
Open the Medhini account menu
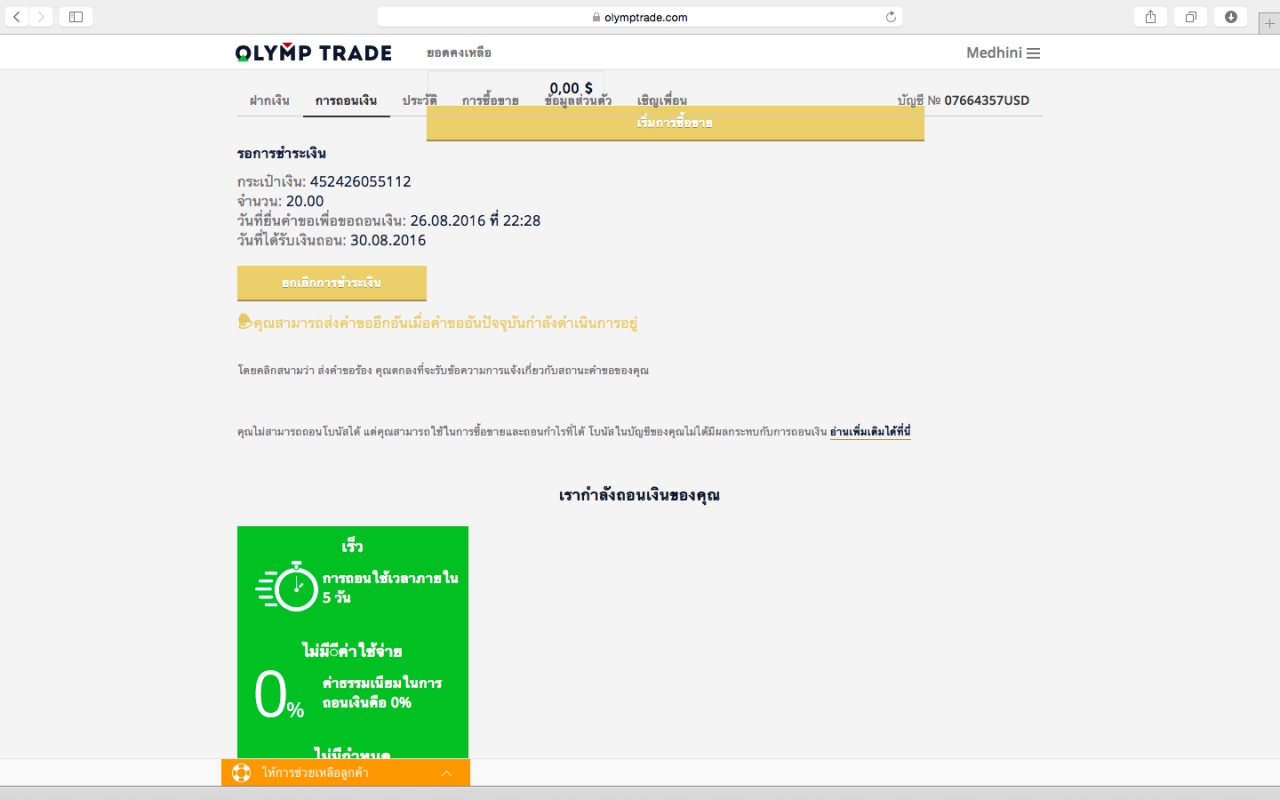click(x=1003, y=53)
